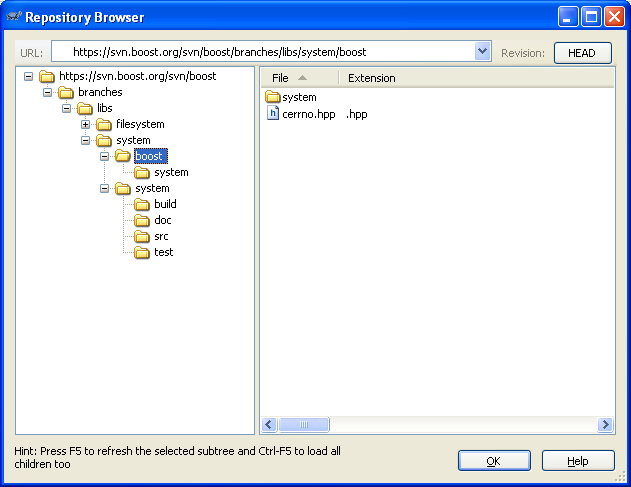Screen dimensions: 631x487
Task: Click the test folder icon
Action: click(x=142, y=252)
